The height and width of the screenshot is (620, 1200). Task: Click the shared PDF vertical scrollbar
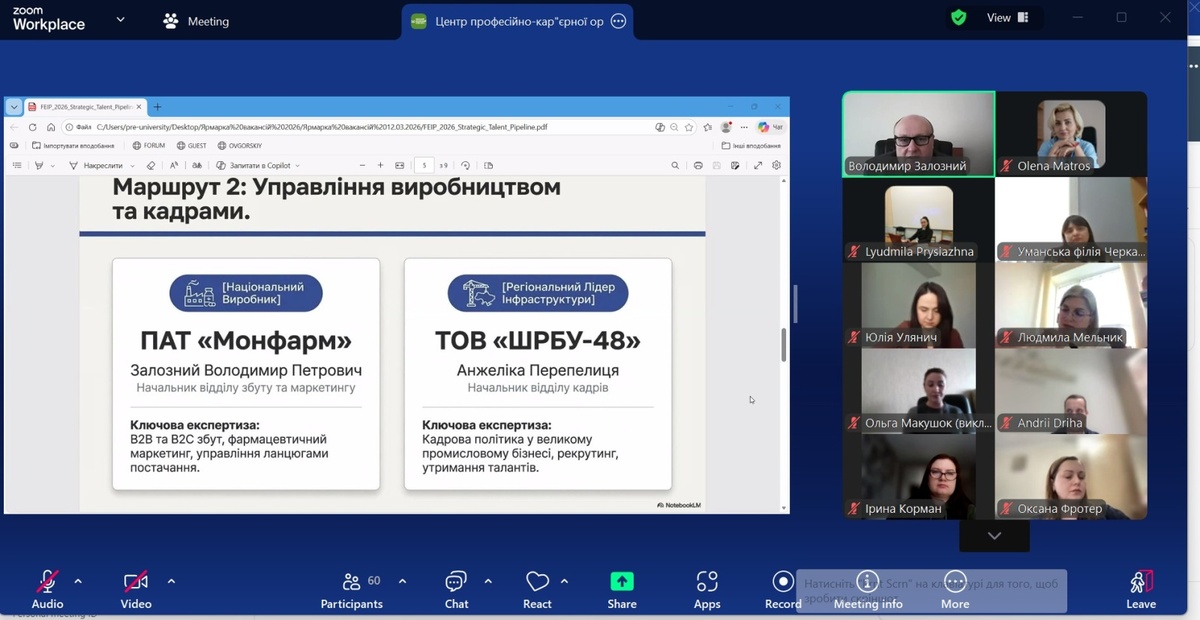[x=783, y=345]
